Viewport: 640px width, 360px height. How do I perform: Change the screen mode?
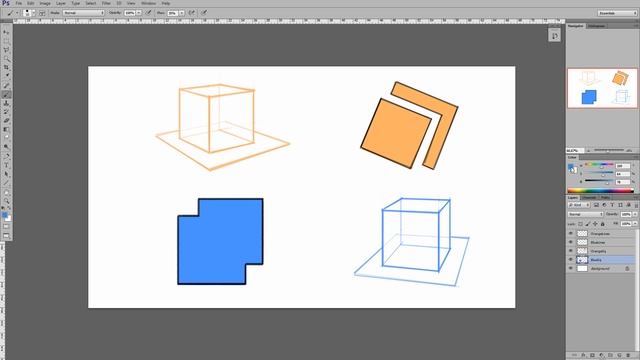point(6,236)
